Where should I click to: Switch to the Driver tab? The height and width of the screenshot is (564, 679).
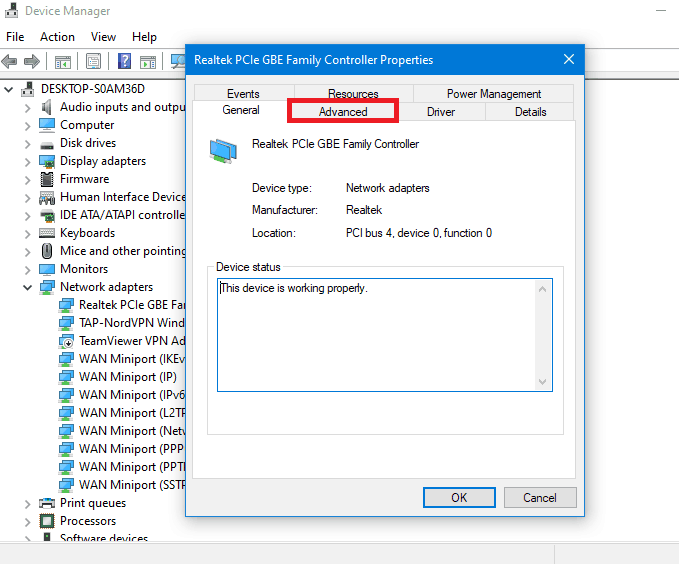click(x=441, y=112)
